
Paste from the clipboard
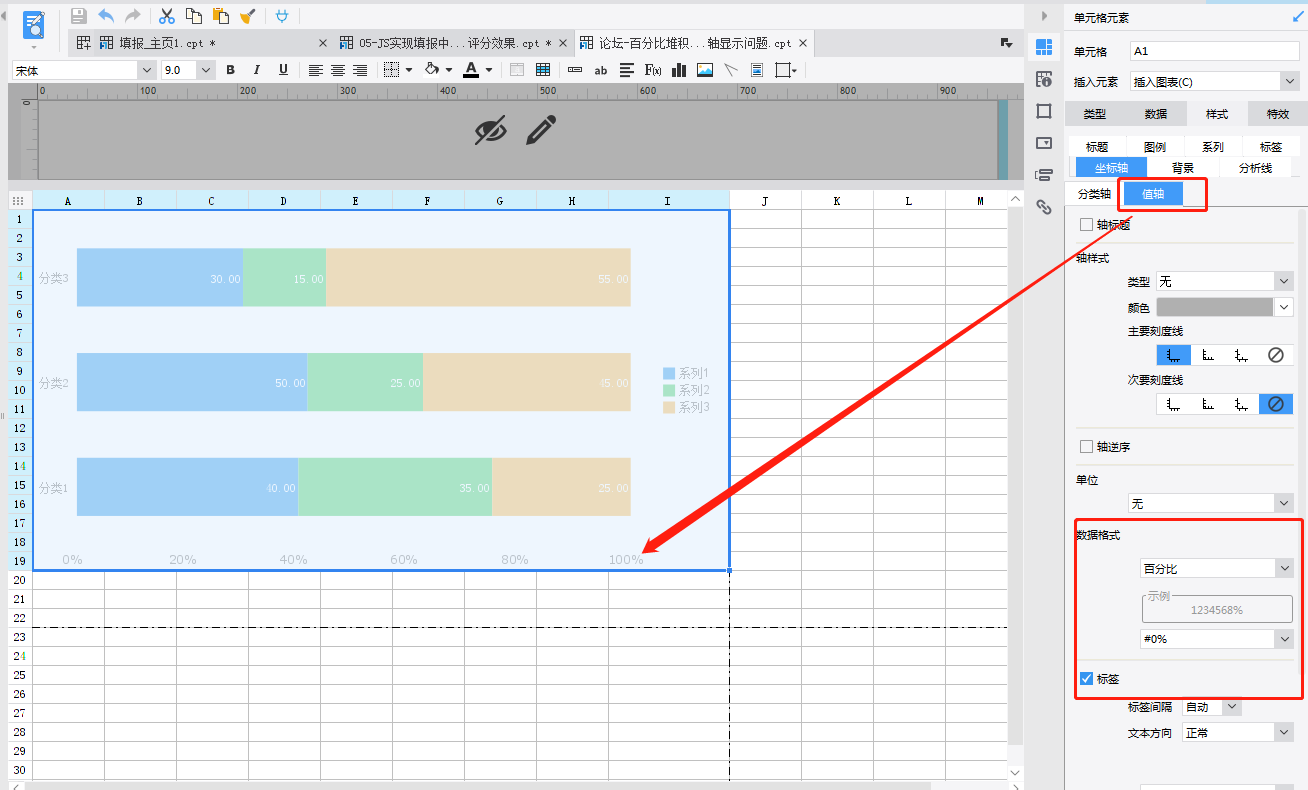221,16
